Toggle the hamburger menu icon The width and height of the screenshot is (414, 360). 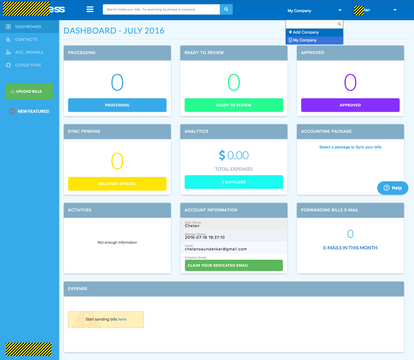[90, 9]
